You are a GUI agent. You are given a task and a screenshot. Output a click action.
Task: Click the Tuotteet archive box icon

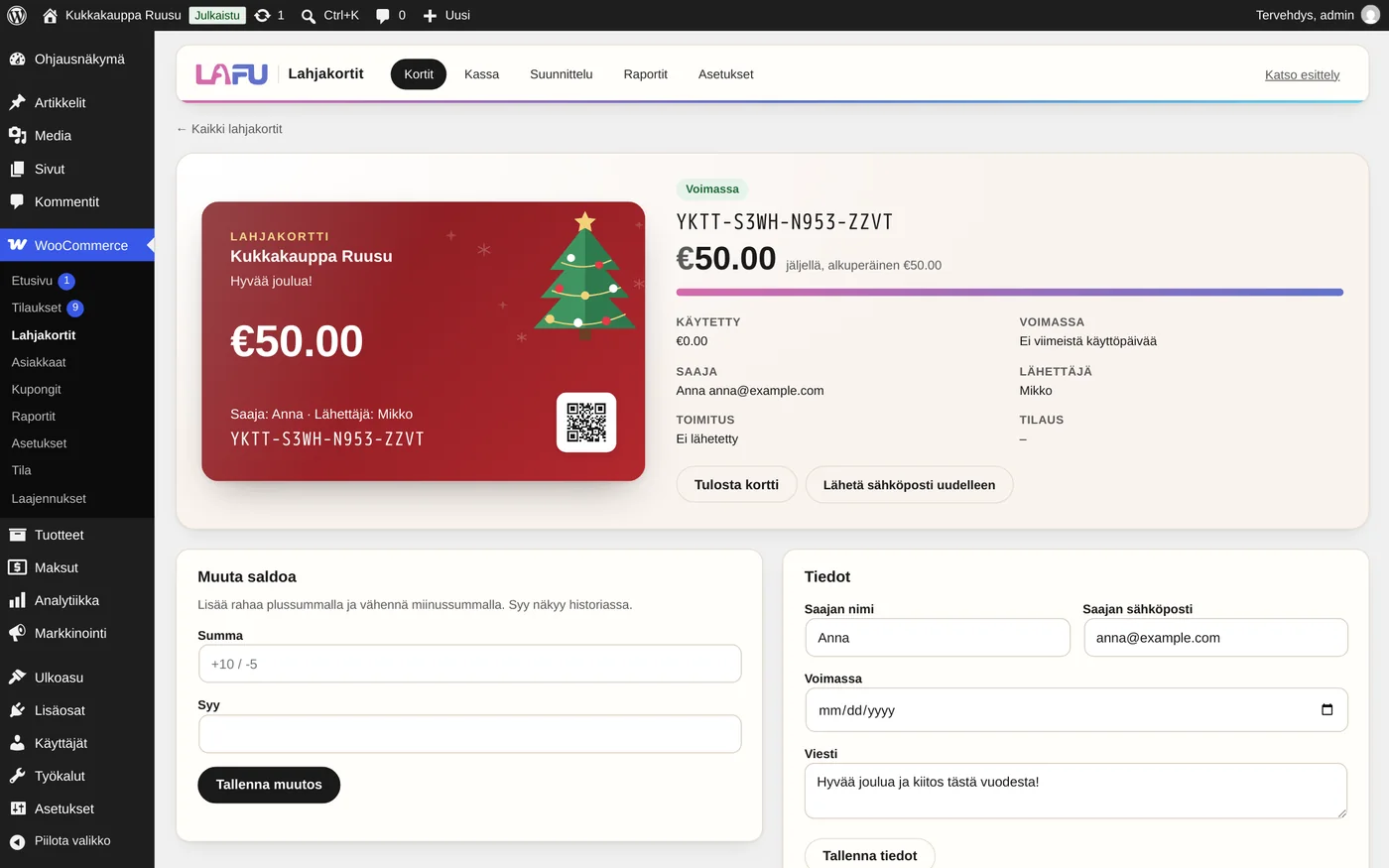(17, 535)
